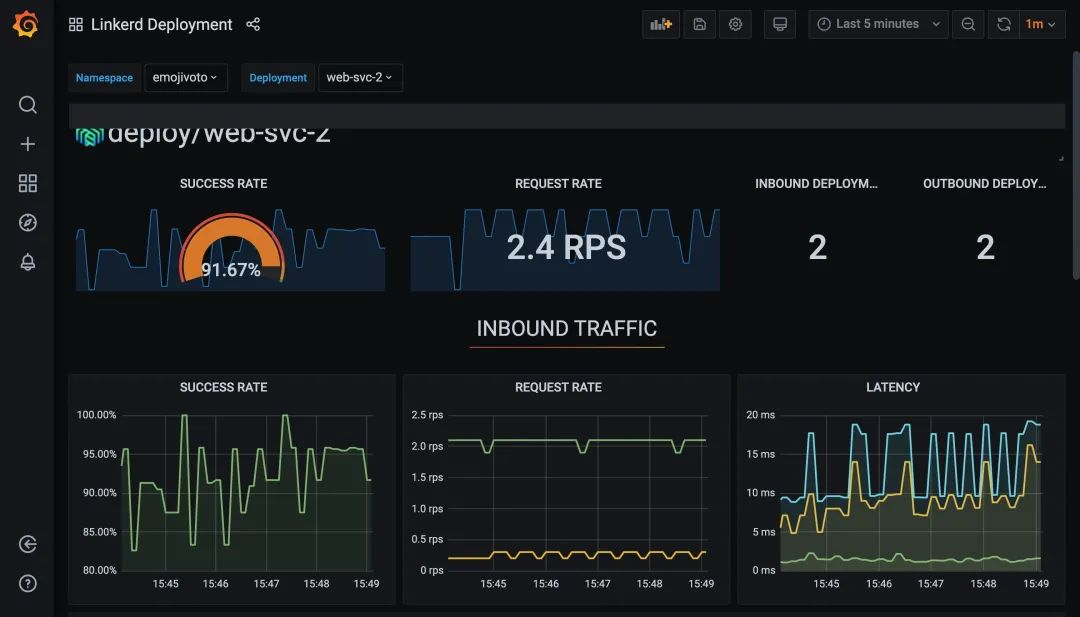Click the INBOUND DEPLOYM... panel title

click(816, 184)
